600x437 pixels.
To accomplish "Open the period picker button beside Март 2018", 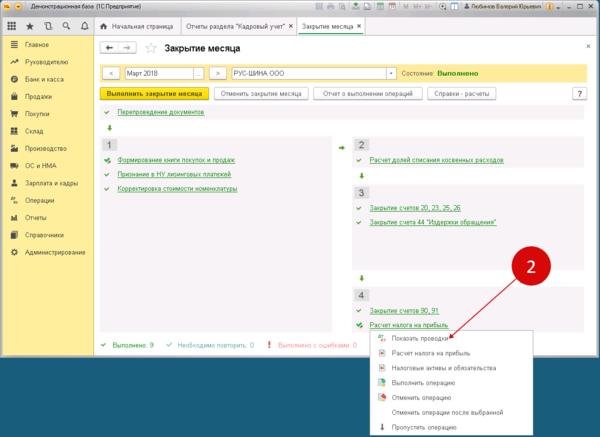I will click(200, 73).
